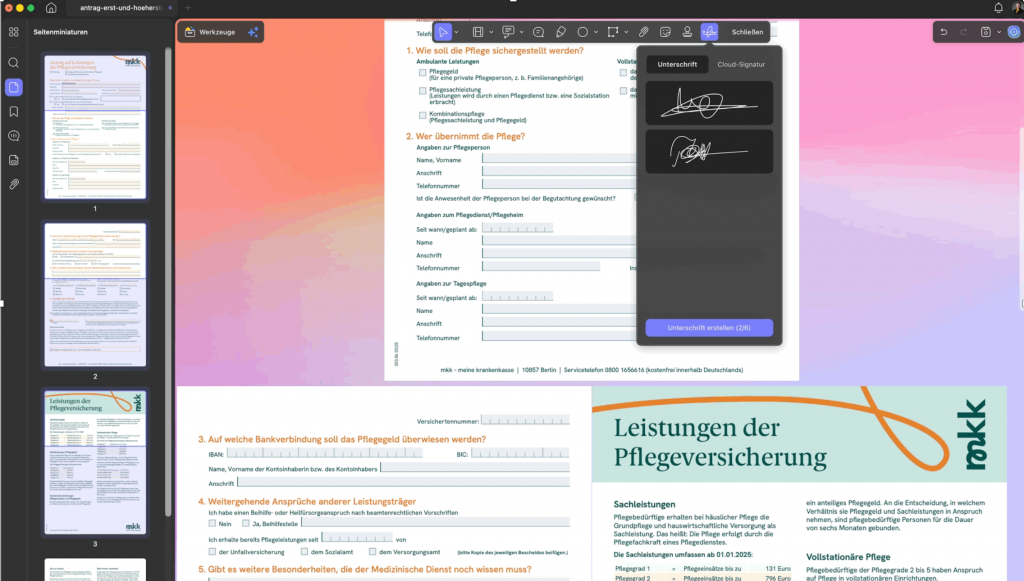Open notifications bell
1024x581 pixels.
coord(998,8)
